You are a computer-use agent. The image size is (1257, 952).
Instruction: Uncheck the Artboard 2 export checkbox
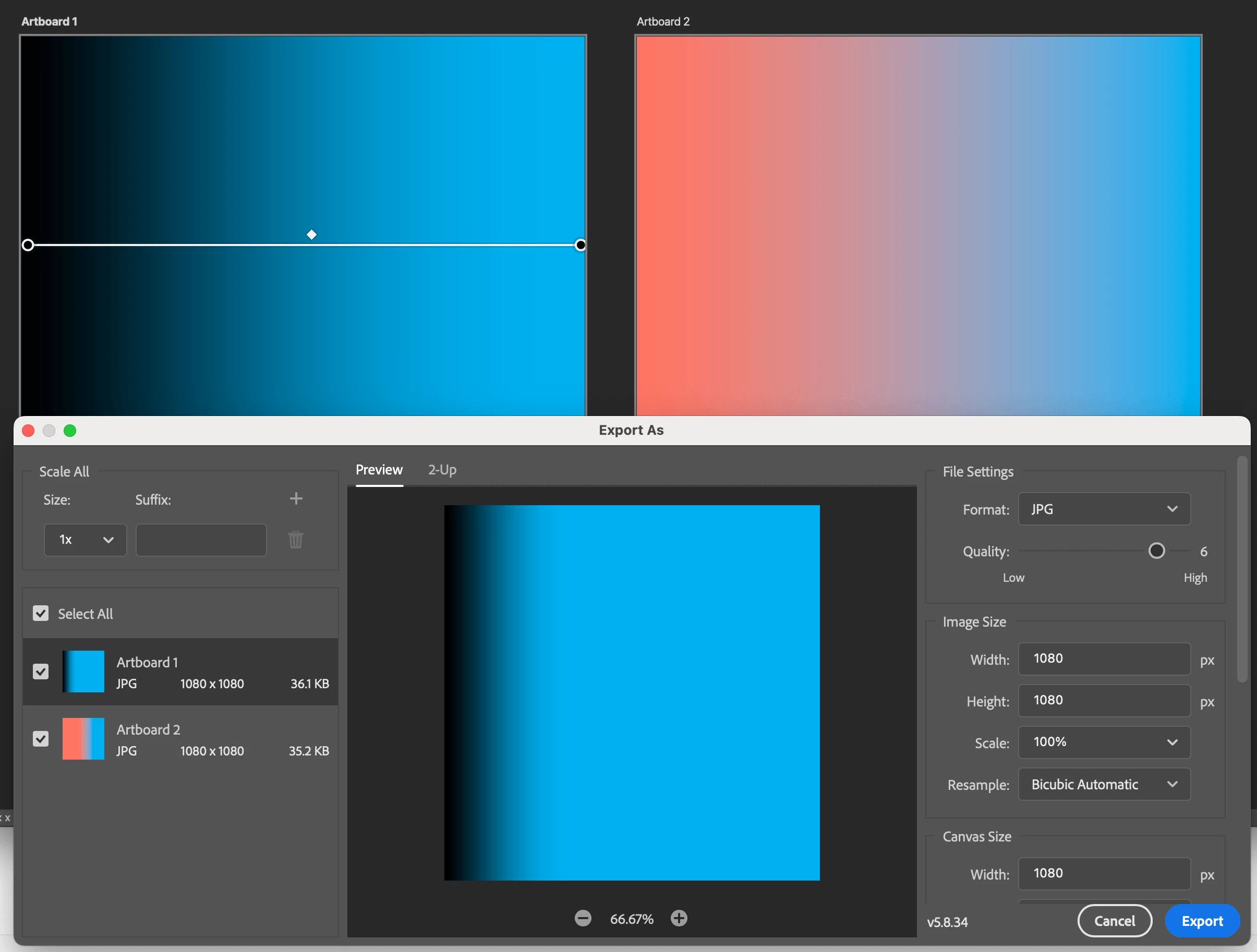pyautogui.click(x=41, y=739)
